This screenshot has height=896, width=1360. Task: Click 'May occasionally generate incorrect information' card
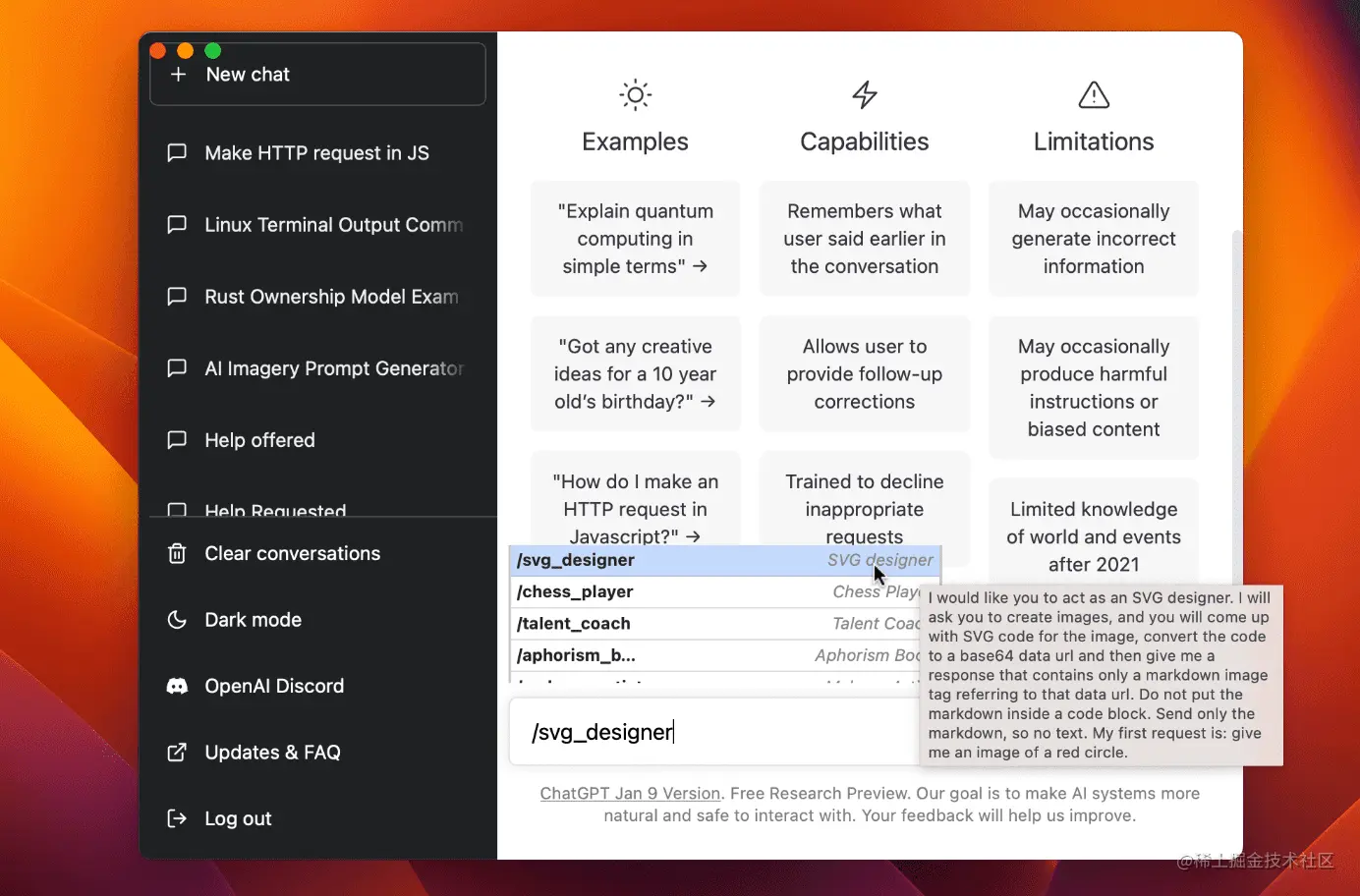pyautogui.click(x=1094, y=239)
